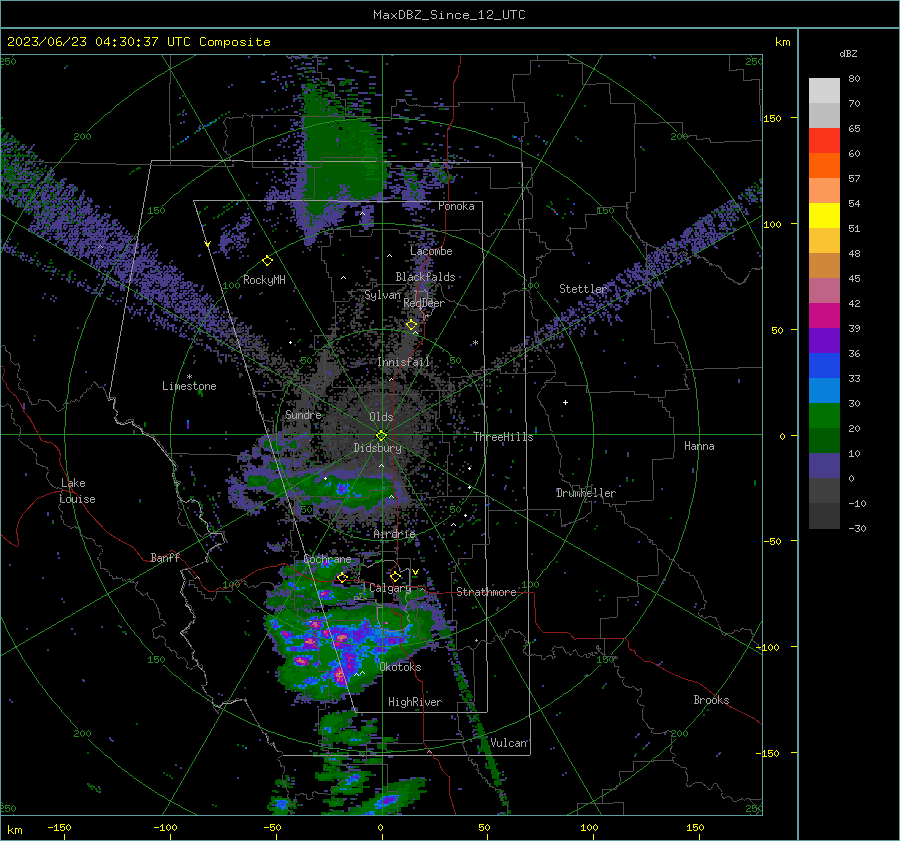Click the dBZ legend heading
The width and height of the screenshot is (900, 841).
[x=848, y=54]
